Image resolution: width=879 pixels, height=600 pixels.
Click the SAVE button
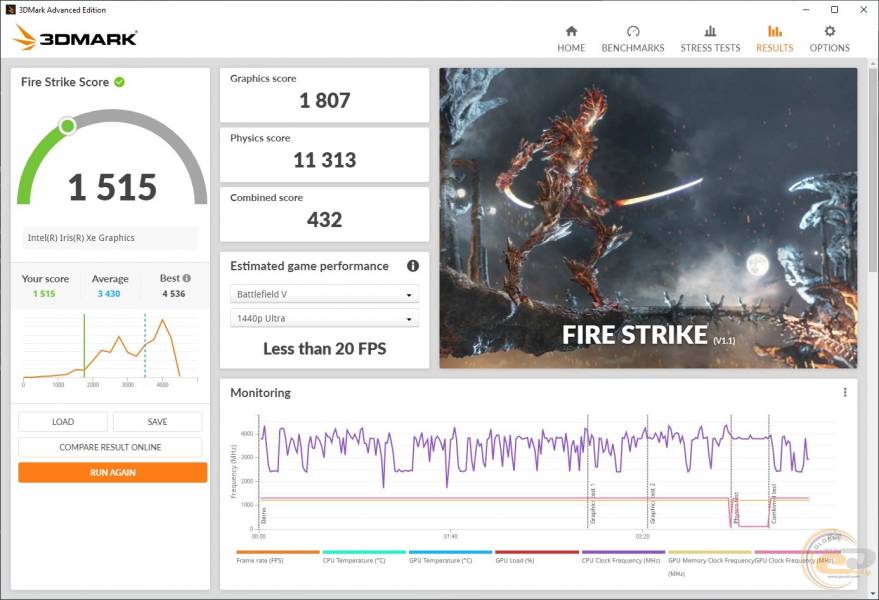click(158, 422)
